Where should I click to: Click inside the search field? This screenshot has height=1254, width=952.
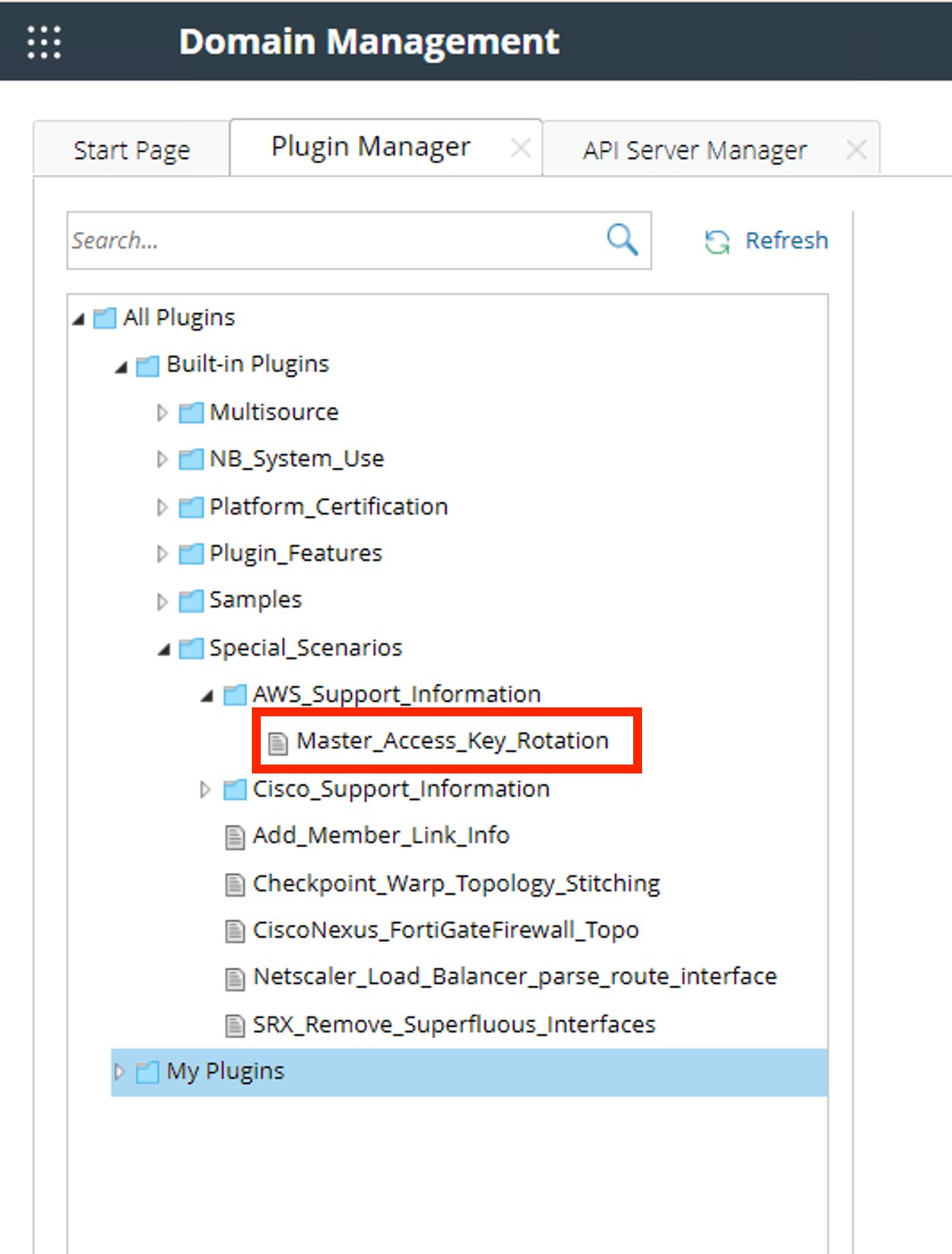point(313,239)
